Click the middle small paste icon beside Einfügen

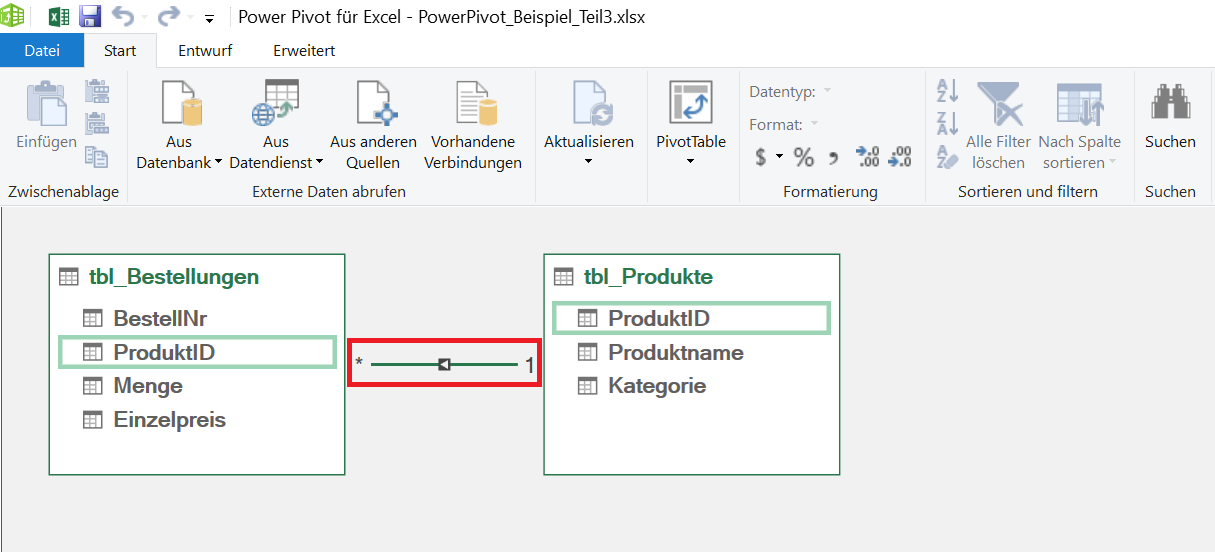[x=97, y=123]
